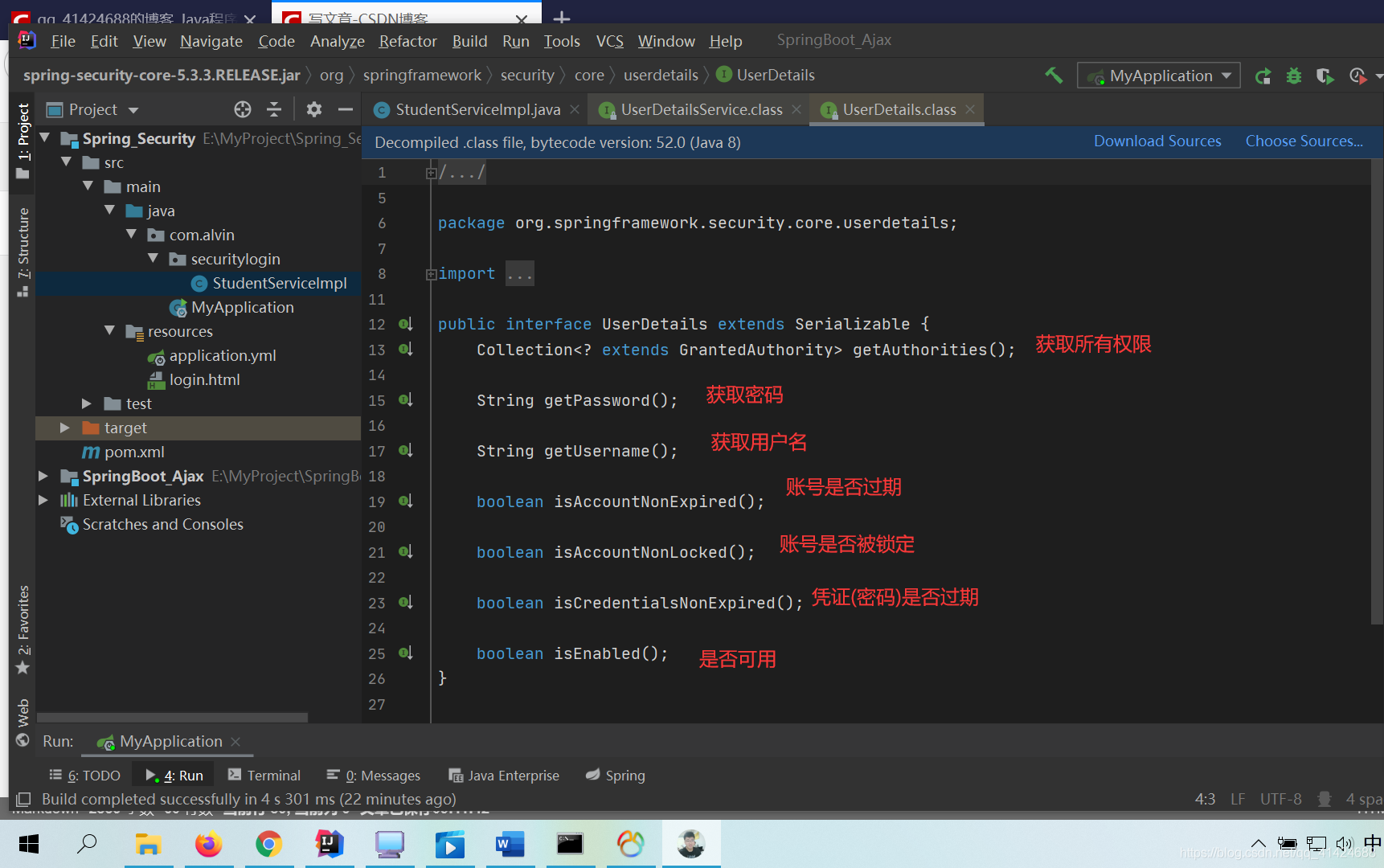This screenshot has height=868, width=1384.
Task: Click gutter icon beside isEnabled line 25
Action: click(x=406, y=653)
